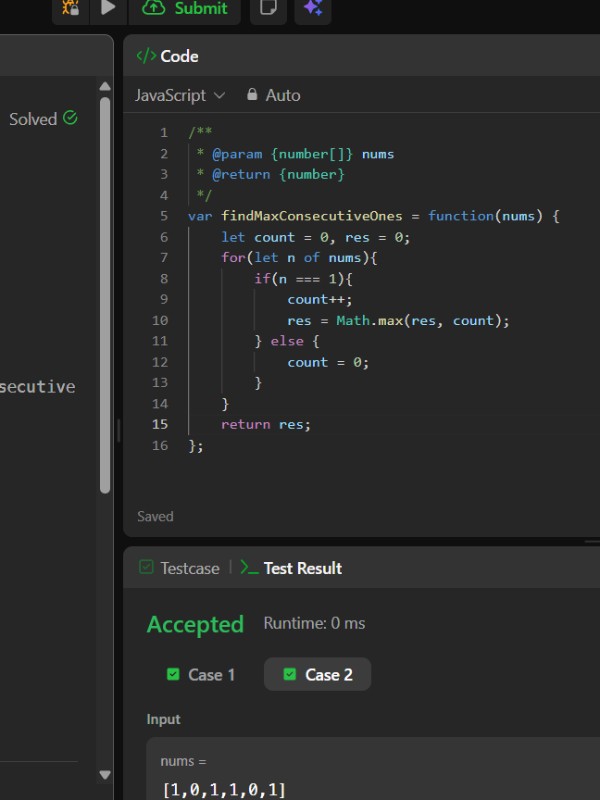Click the debug icon in top toolbar
600x800 pixels.
pos(70,7)
